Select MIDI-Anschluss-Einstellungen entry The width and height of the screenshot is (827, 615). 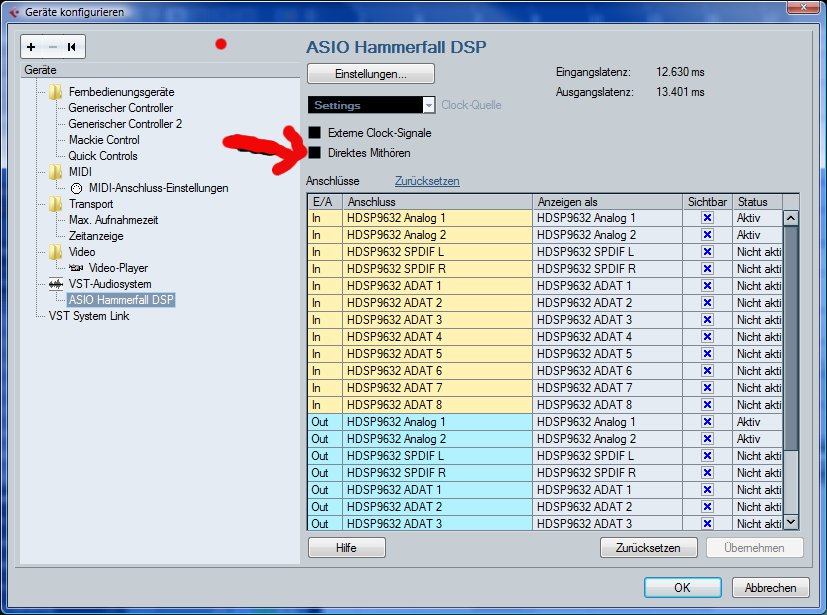point(159,188)
